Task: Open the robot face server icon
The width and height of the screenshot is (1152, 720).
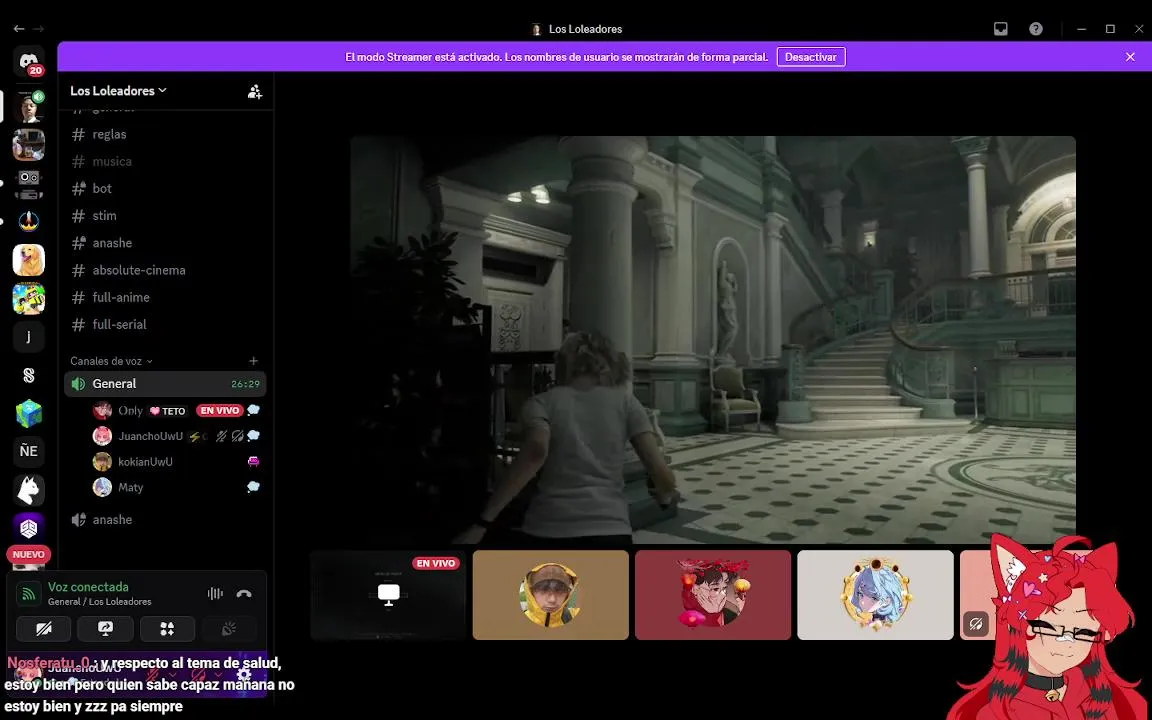Action: [29, 184]
